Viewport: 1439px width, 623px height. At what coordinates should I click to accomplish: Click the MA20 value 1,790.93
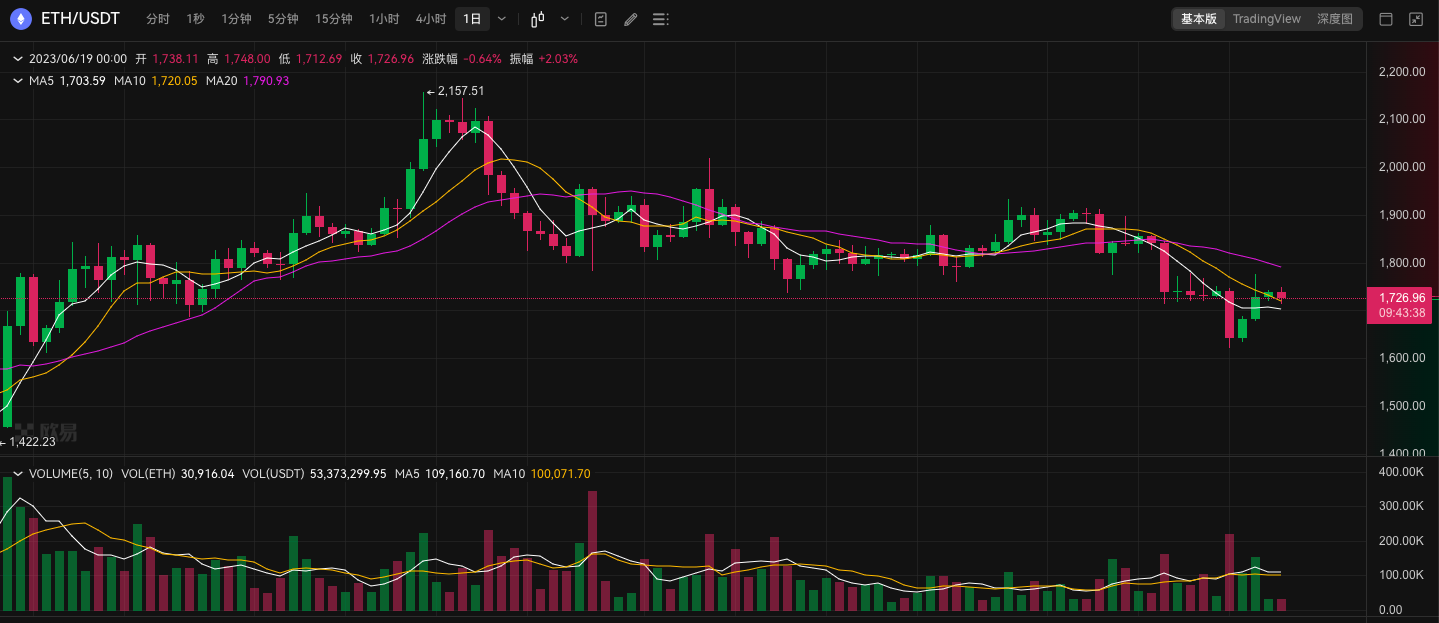(266, 81)
